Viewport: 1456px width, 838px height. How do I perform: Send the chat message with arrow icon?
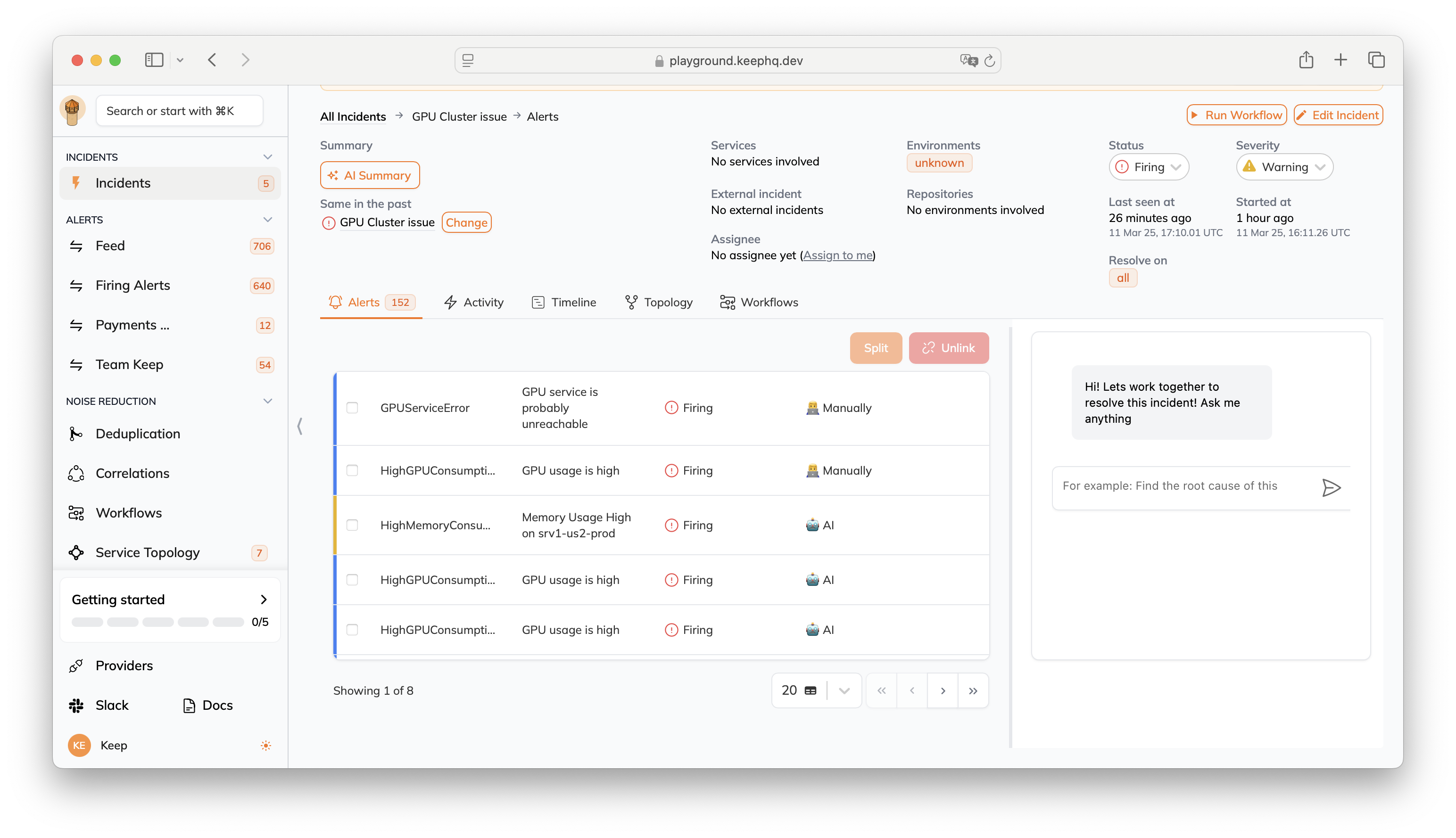point(1331,488)
